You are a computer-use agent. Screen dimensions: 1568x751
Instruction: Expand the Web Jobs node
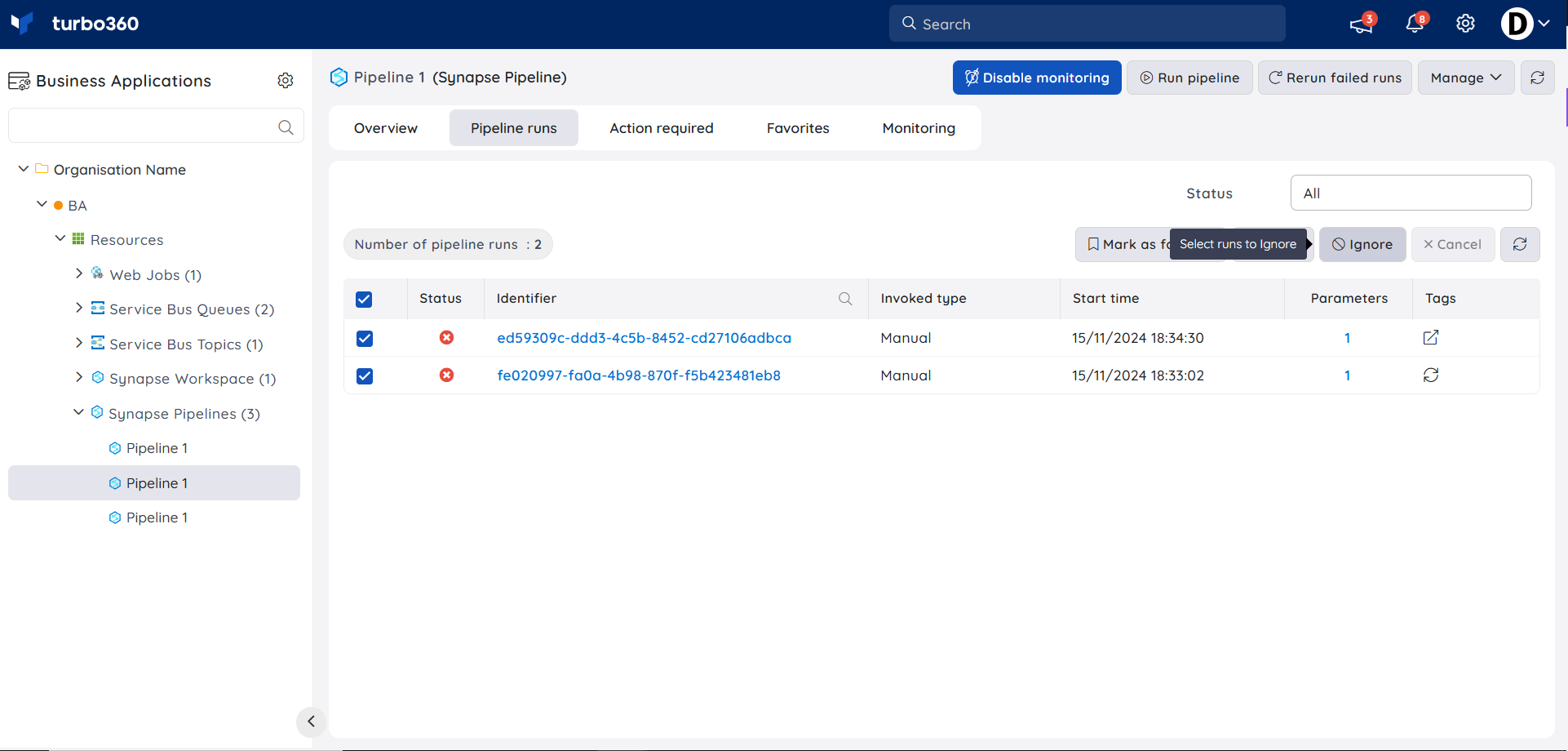tap(78, 273)
